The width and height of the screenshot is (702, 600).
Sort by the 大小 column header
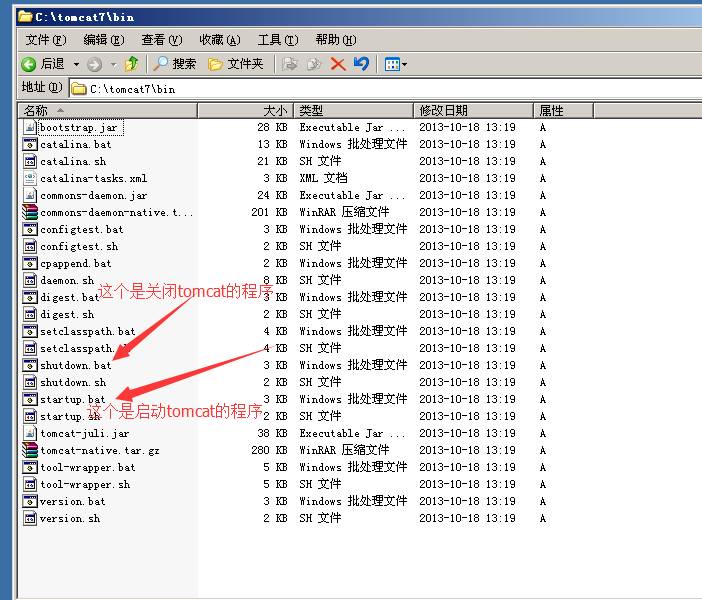tap(245, 110)
